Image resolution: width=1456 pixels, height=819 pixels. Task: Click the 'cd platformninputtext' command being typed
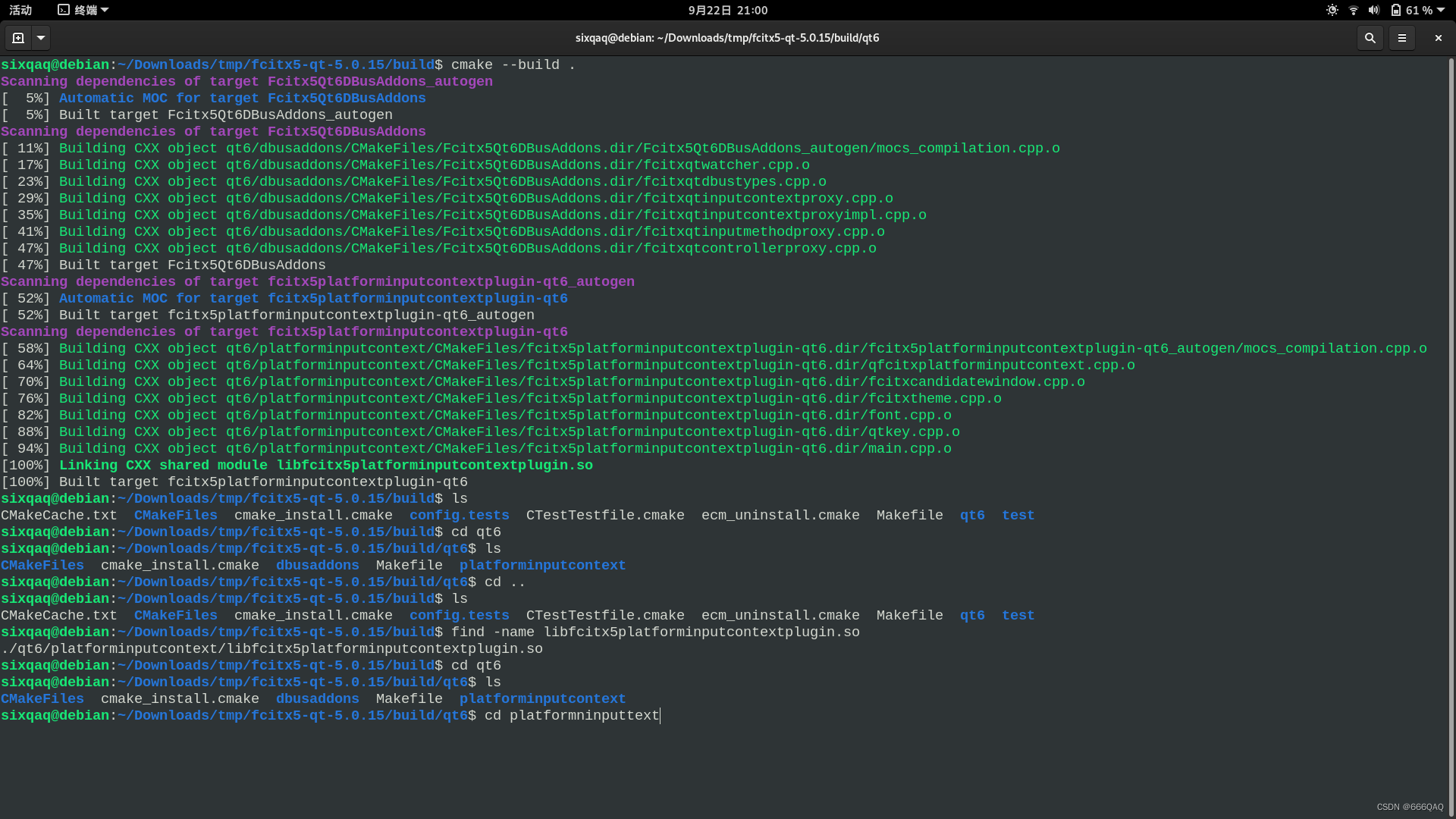(572, 716)
